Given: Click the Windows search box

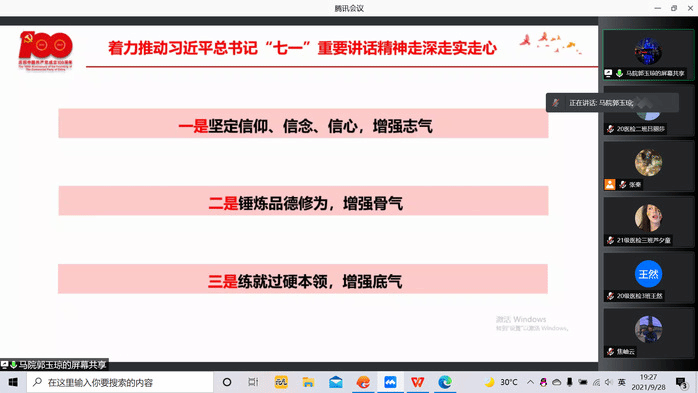Looking at the screenshot, I should pos(120,382).
